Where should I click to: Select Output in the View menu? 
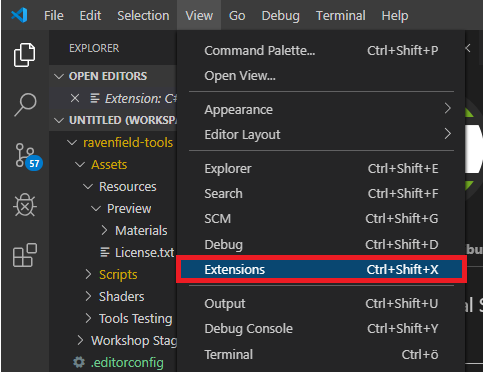[321, 303]
